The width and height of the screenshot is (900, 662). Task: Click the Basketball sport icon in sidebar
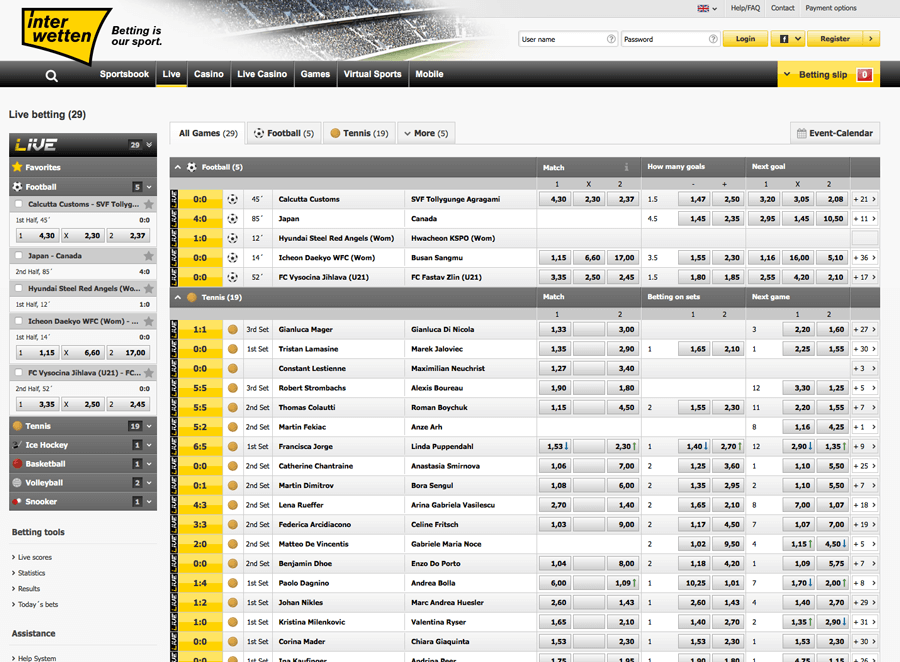pos(17,464)
